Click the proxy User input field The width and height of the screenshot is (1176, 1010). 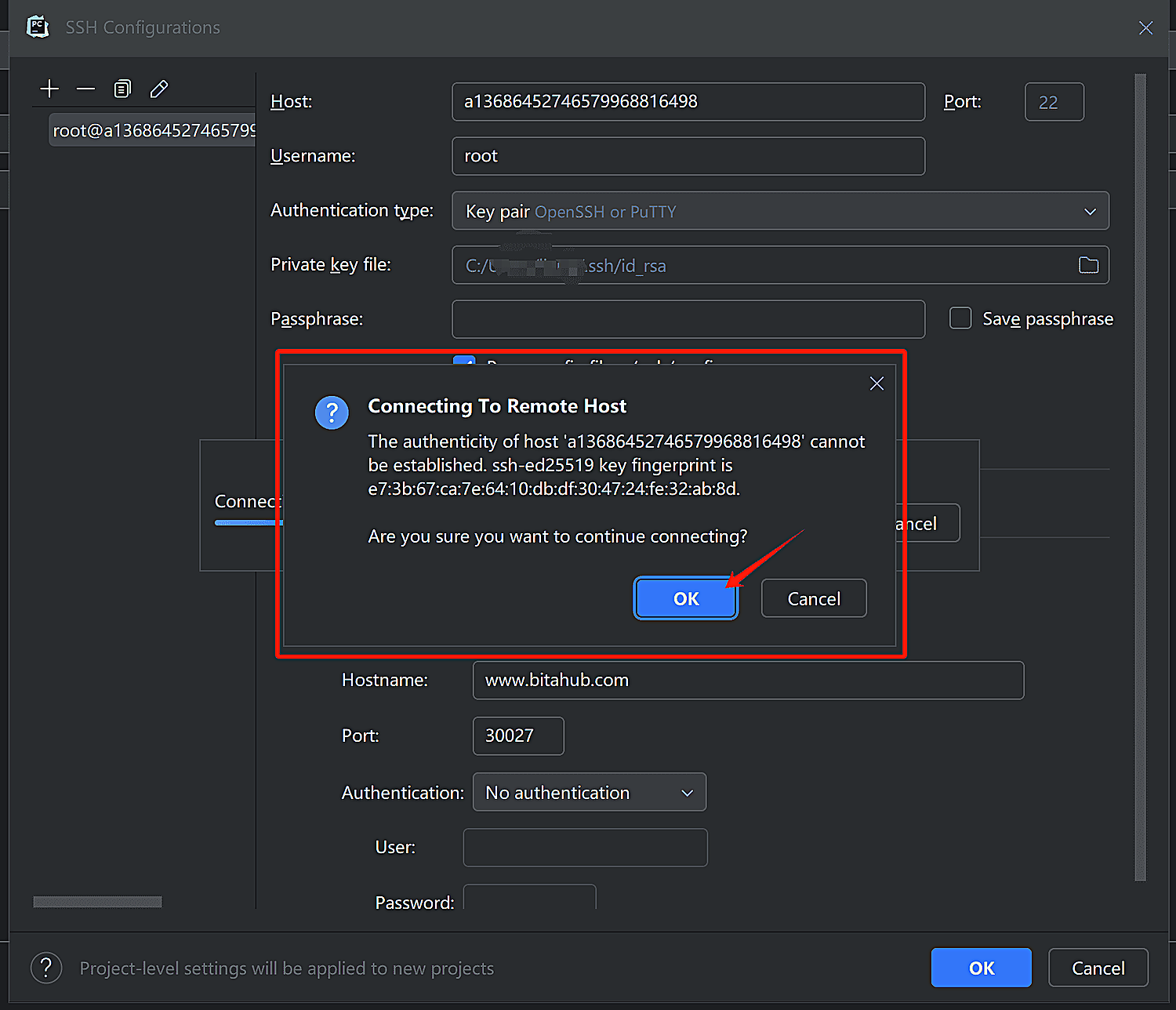point(586,848)
